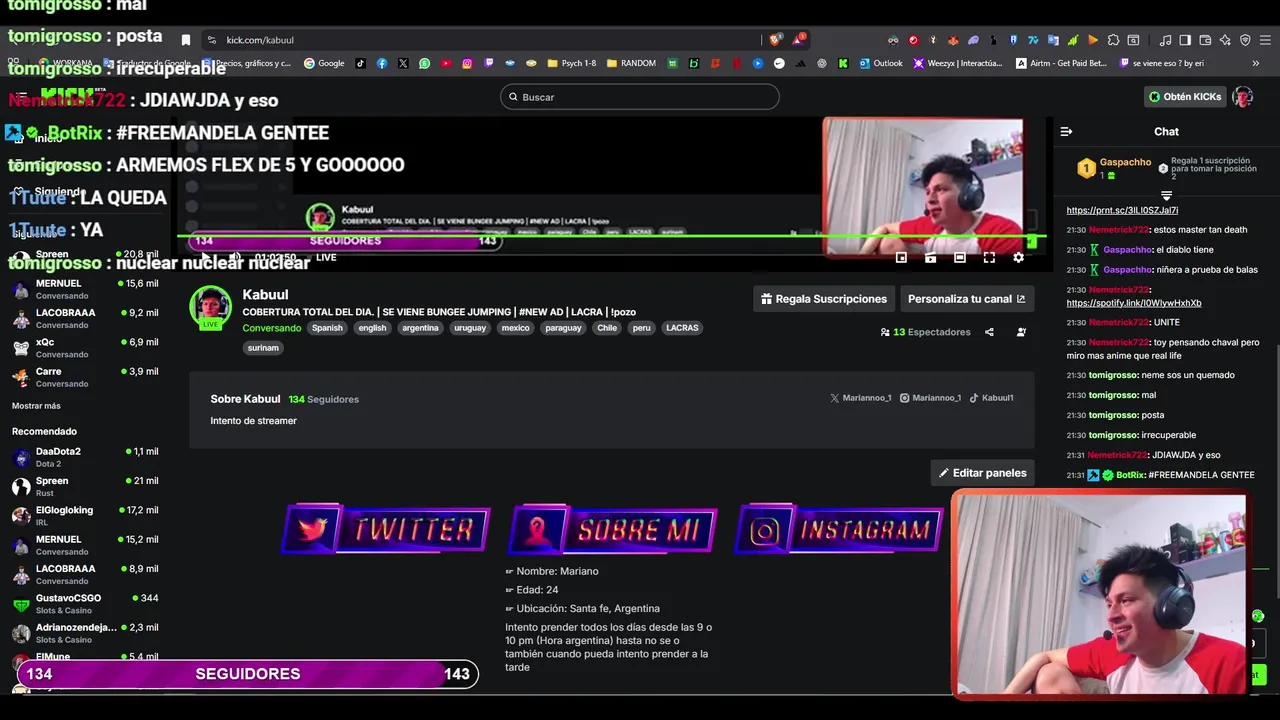Open the Brave Shields lion icon
Viewport: 1280px width, 720px height.
(x=774, y=40)
